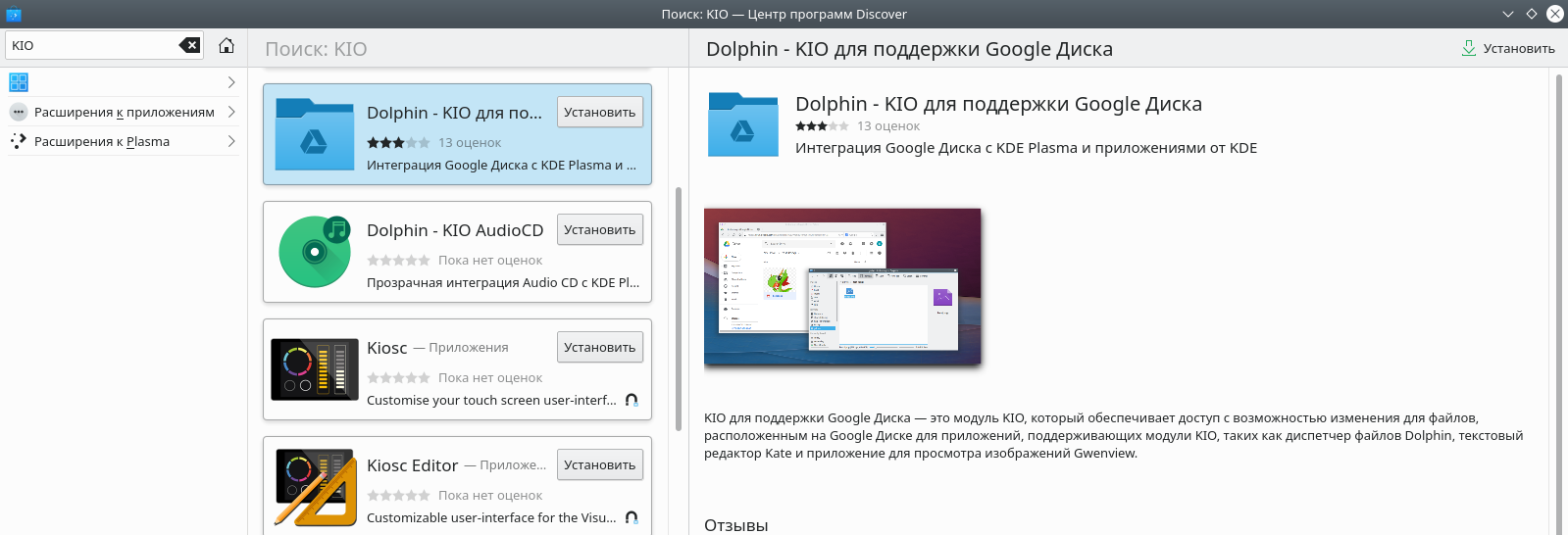Expand Application Addons category chevron
This screenshot has height=535, width=1568.
231,112
